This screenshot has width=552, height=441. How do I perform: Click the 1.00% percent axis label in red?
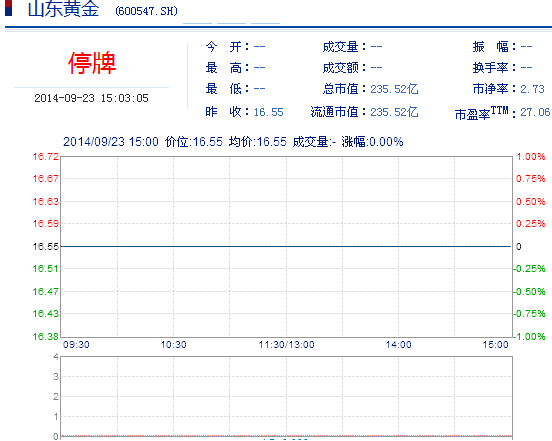[531, 157]
